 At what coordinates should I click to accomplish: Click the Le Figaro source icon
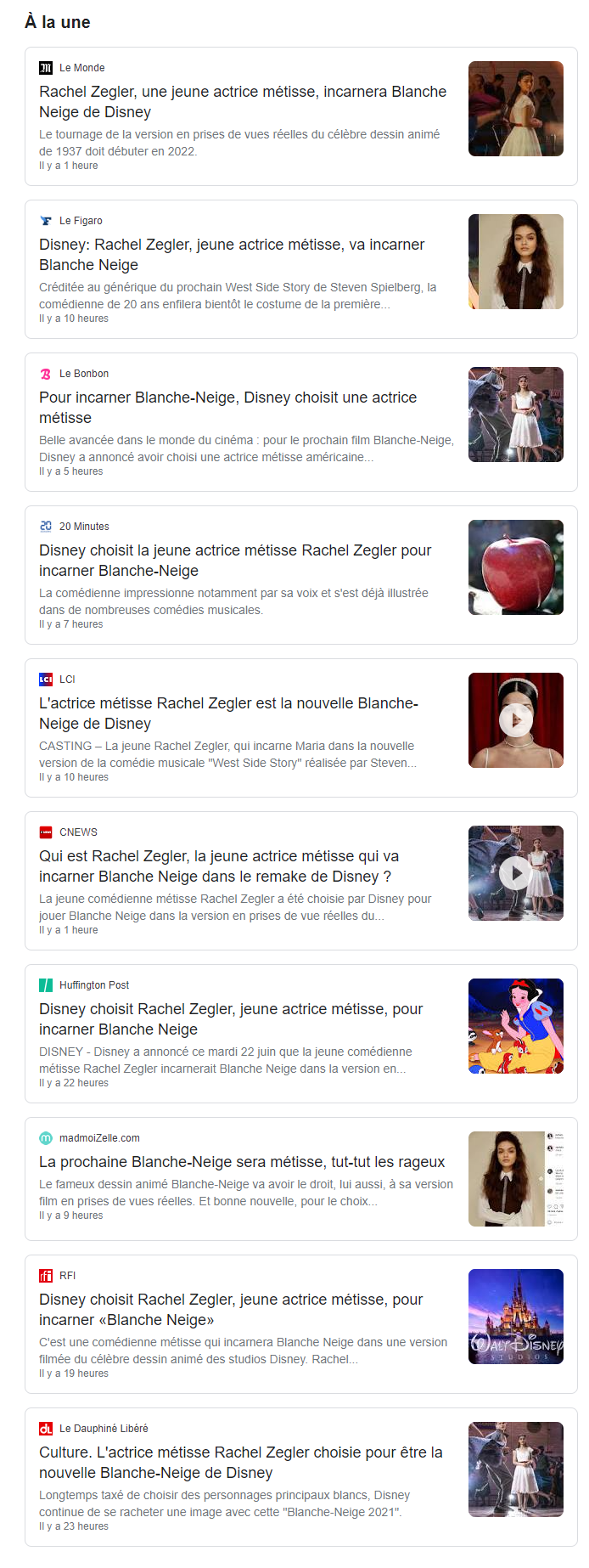tap(46, 221)
